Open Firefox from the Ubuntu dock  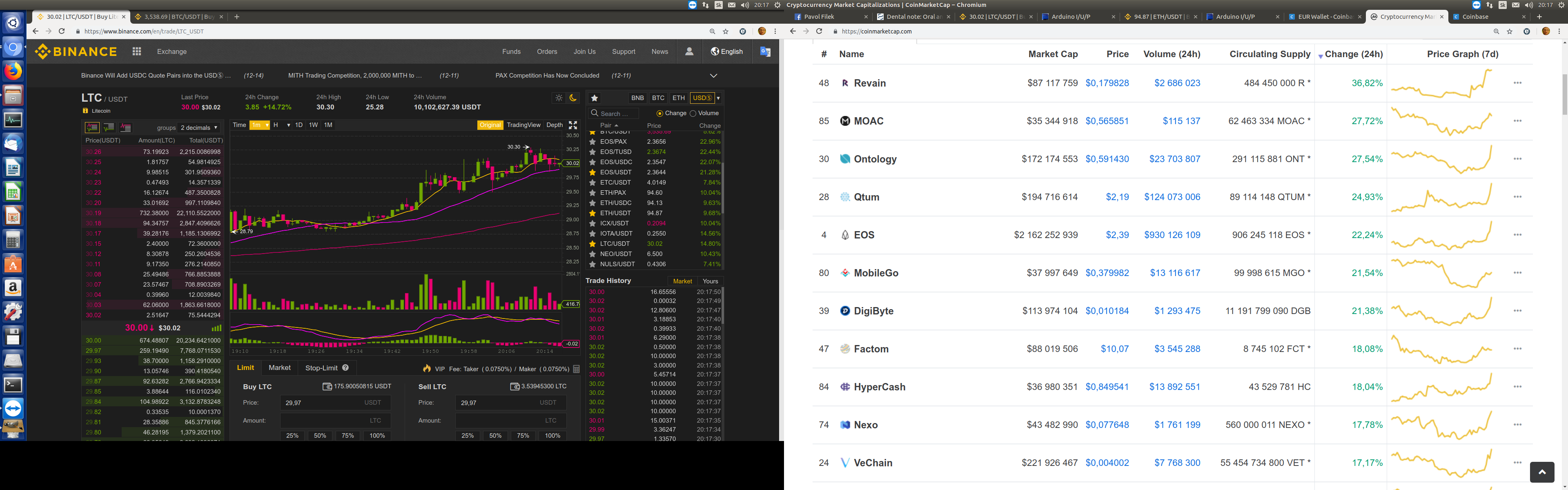pyautogui.click(x=13, y=71)
